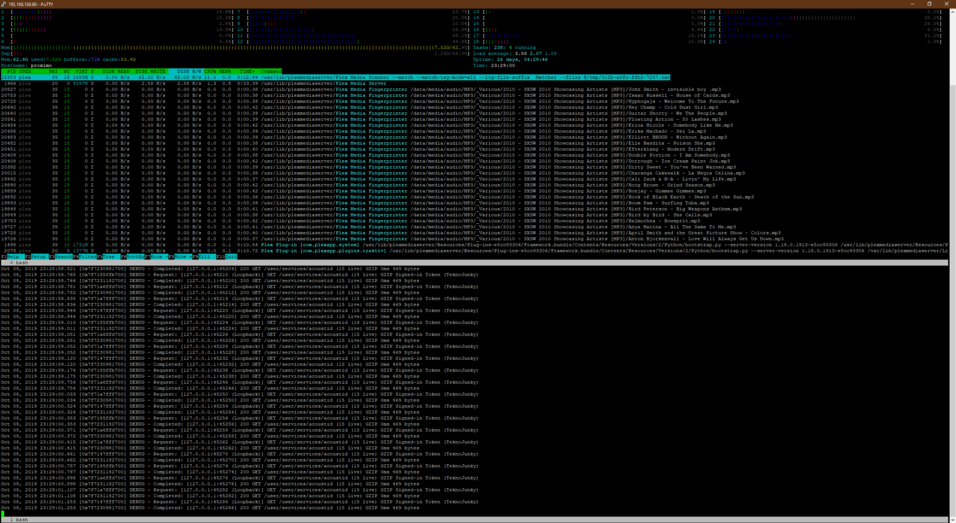Viewport: 956px width, 523px height.
Task: Click the F9 Kill function key label
Action: click(x=204, y=257)
